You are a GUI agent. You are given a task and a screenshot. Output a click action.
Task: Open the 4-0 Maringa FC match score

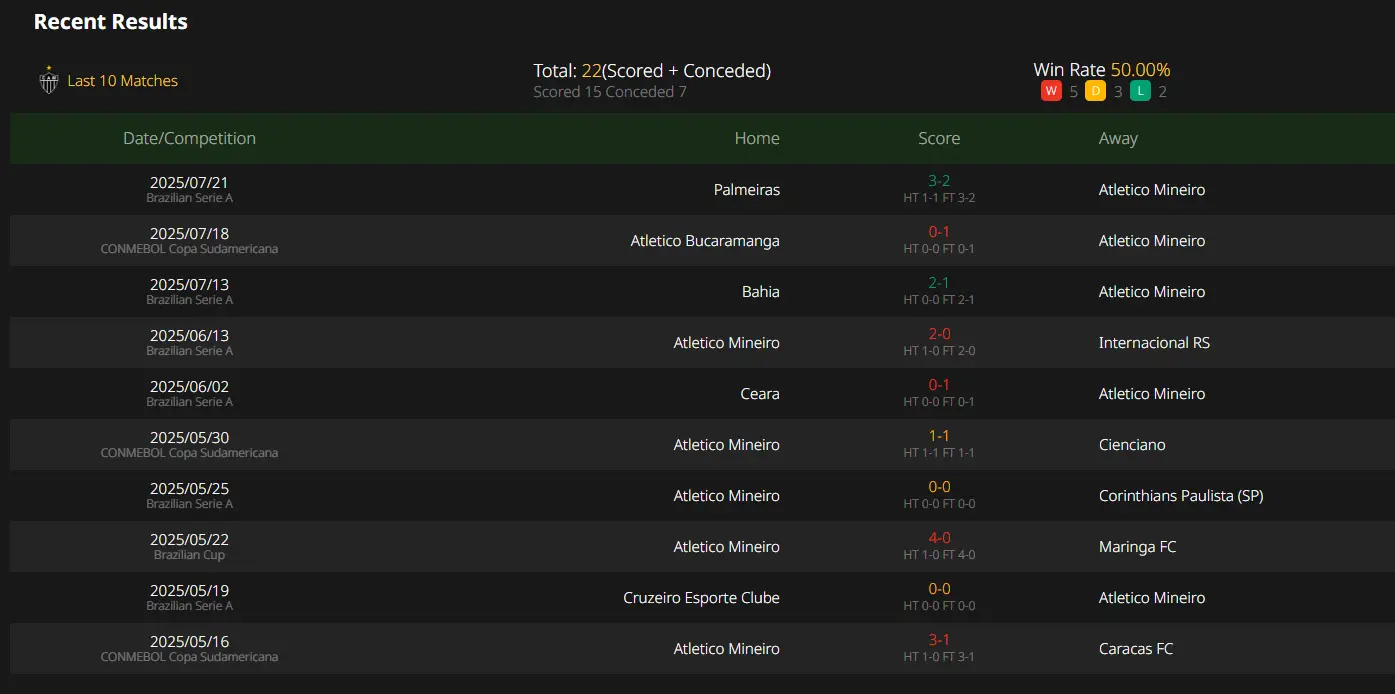(x=939, y=538)
